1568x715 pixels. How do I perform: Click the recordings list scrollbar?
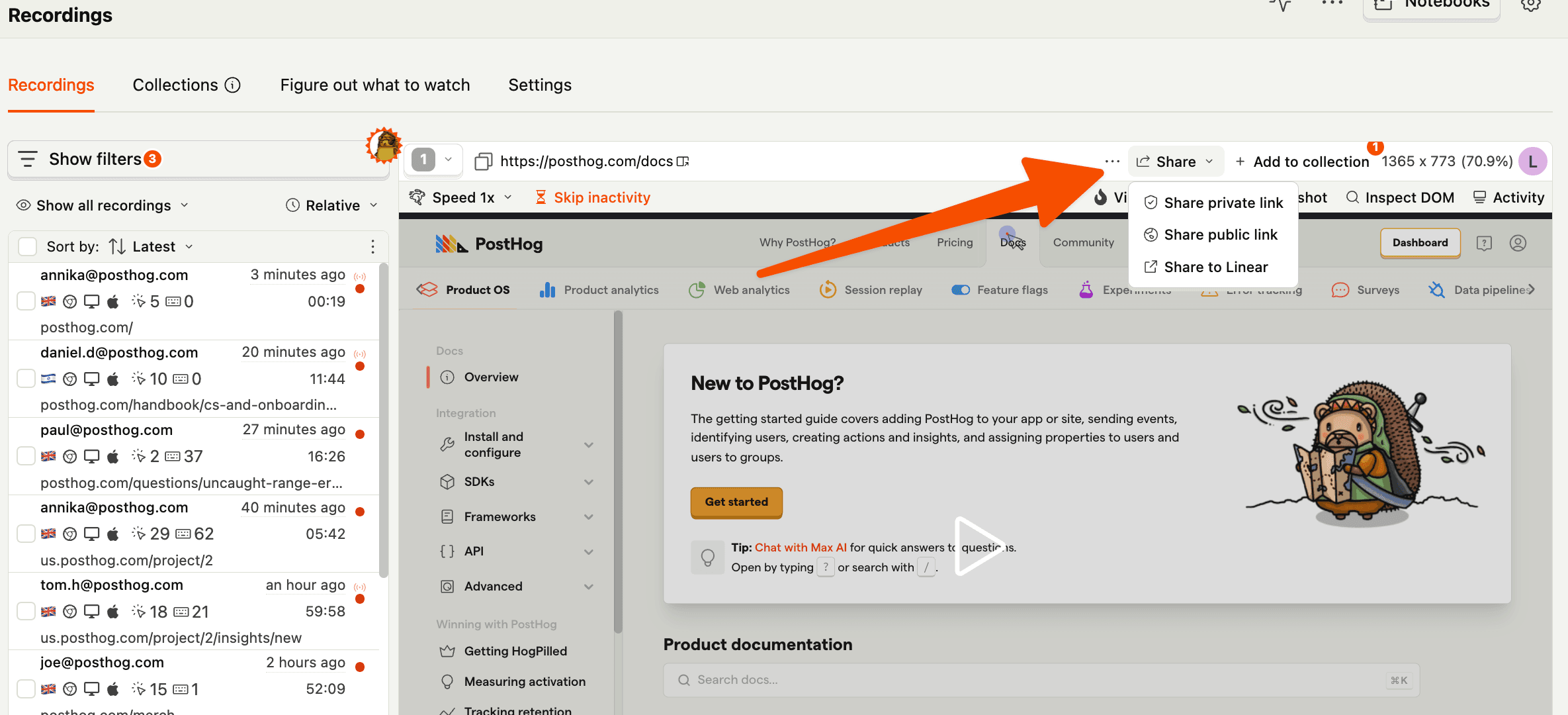tap(384, 420)
